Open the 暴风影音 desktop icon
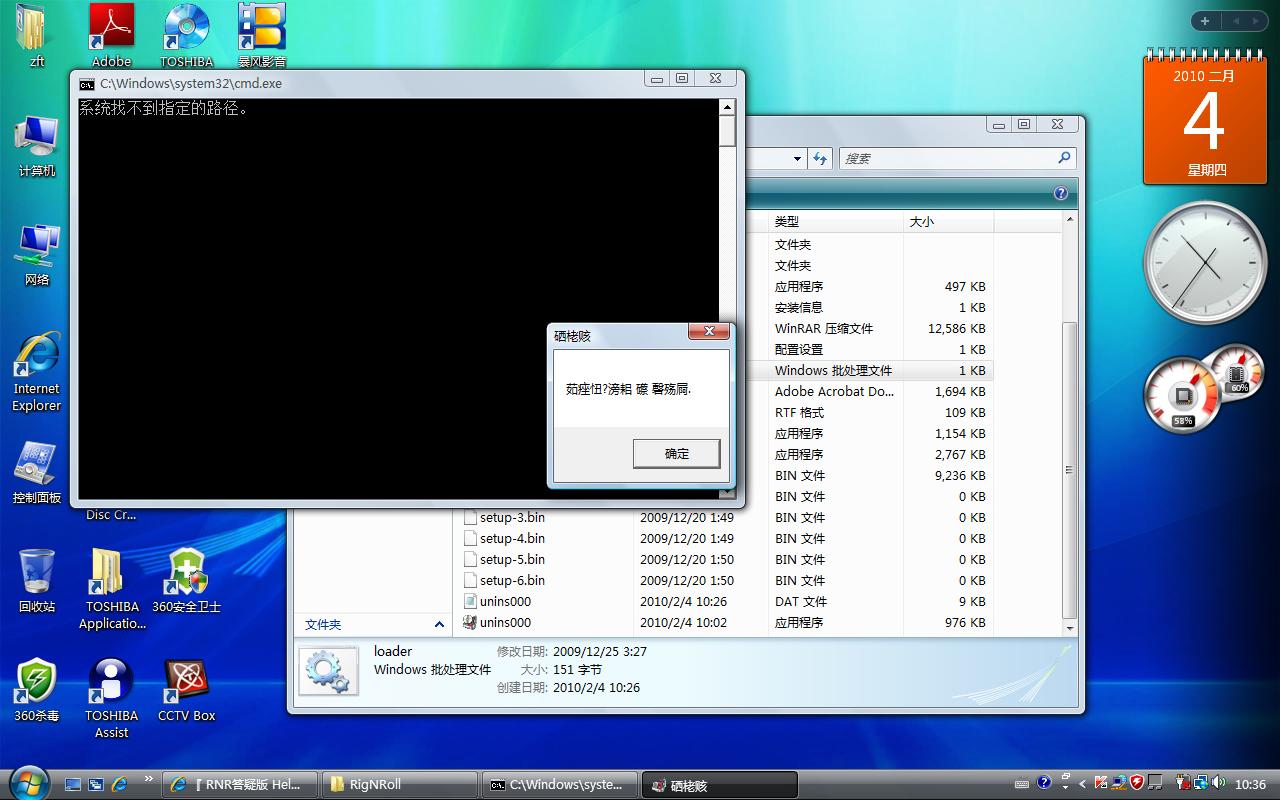This screenshot has height=800, width=1280. [261, 30]
